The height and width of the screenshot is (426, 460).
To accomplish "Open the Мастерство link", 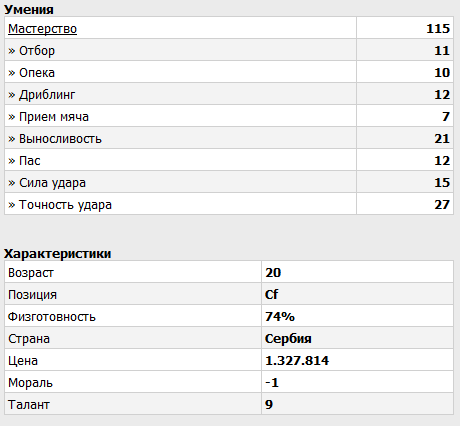I will coord(42,29).
